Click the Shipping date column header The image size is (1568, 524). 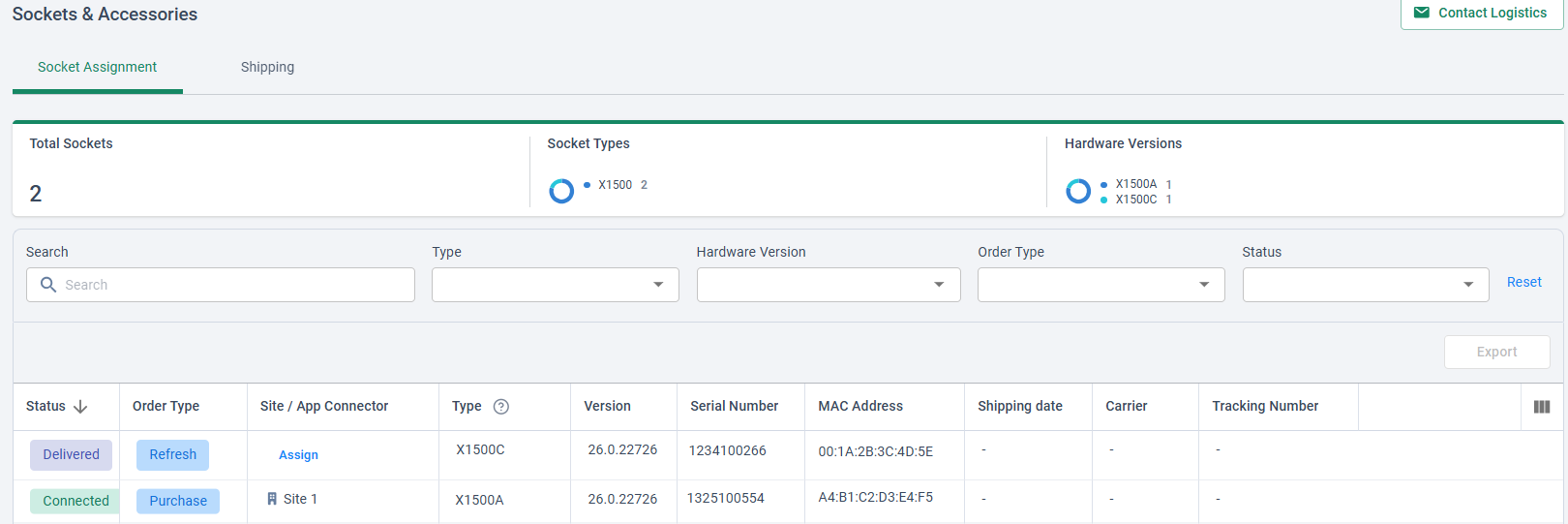tap(1020, 406)
